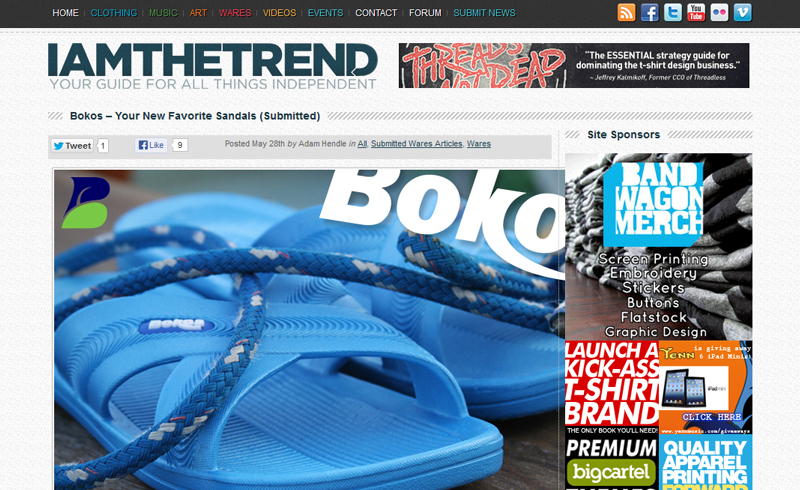Go to the MUSIC section

(x=163, y=13)
